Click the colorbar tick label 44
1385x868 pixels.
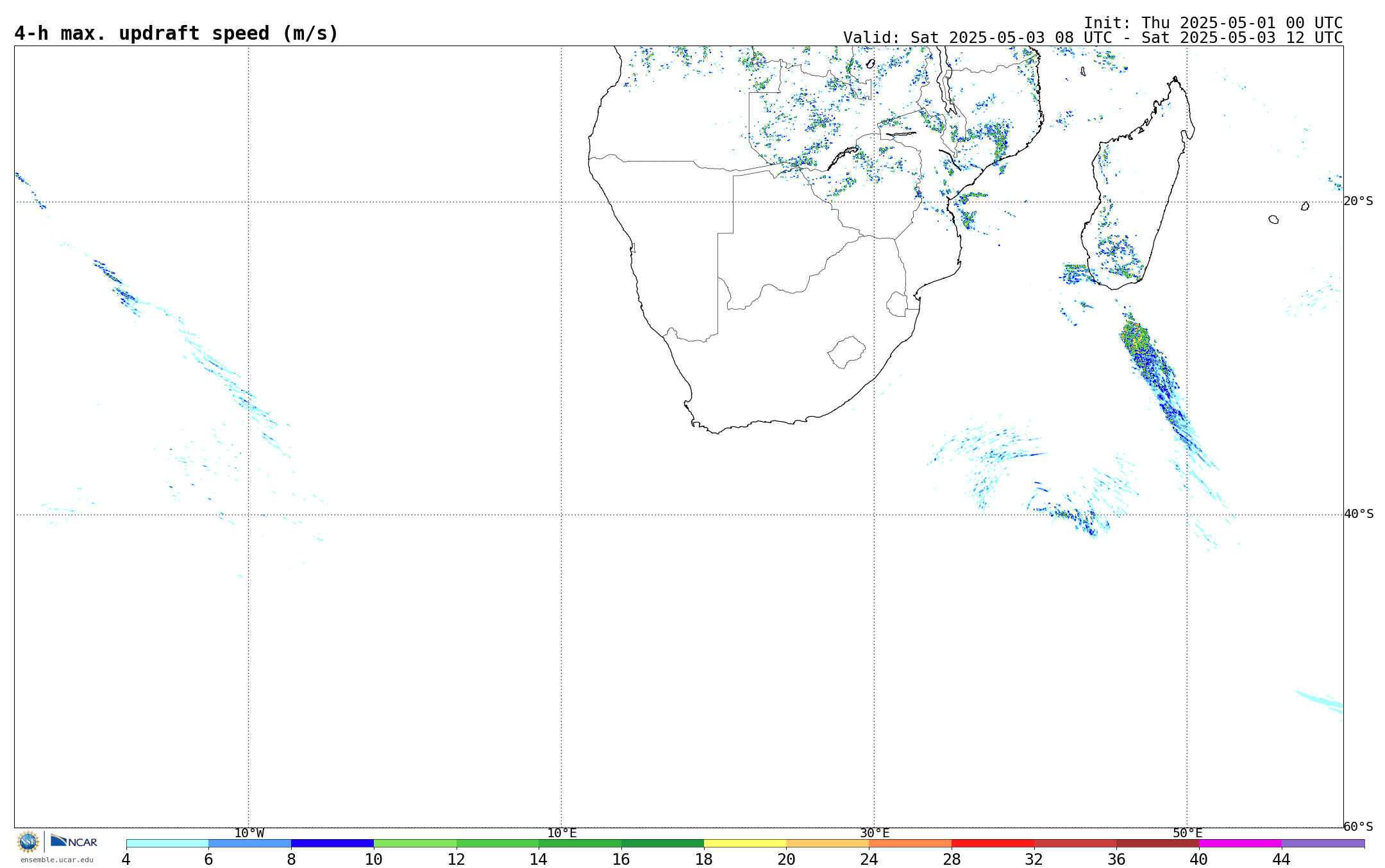tap(1282, 860)
